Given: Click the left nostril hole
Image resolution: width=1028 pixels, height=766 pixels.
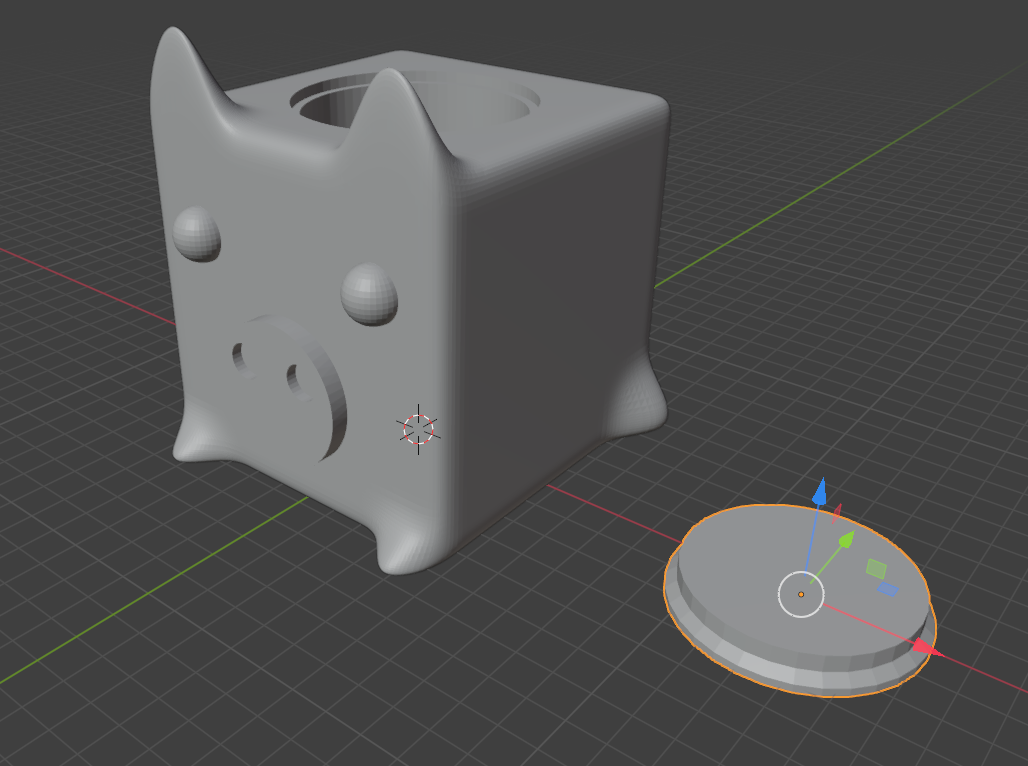Looking at the screenshot, I should (x=241, y=359).
